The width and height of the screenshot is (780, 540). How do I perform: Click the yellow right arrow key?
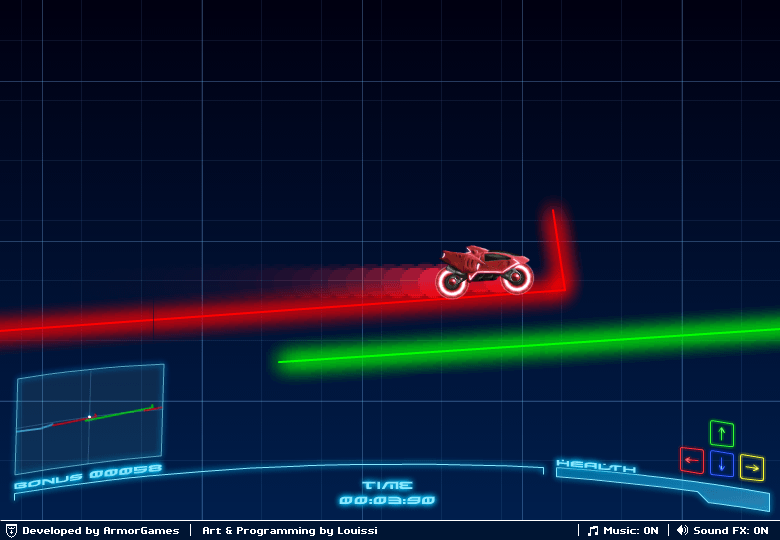(x=752, y=467)
